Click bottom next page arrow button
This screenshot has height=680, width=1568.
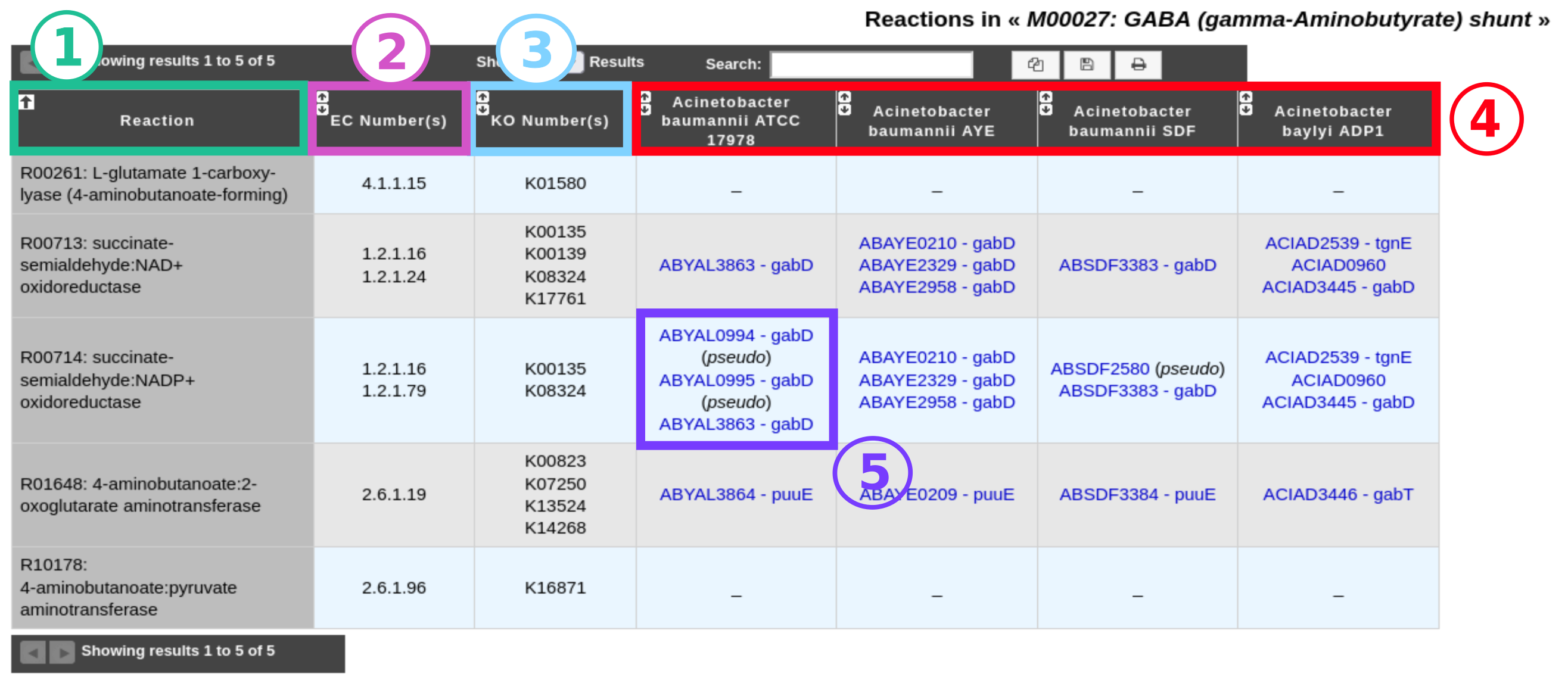pos(62,652)
